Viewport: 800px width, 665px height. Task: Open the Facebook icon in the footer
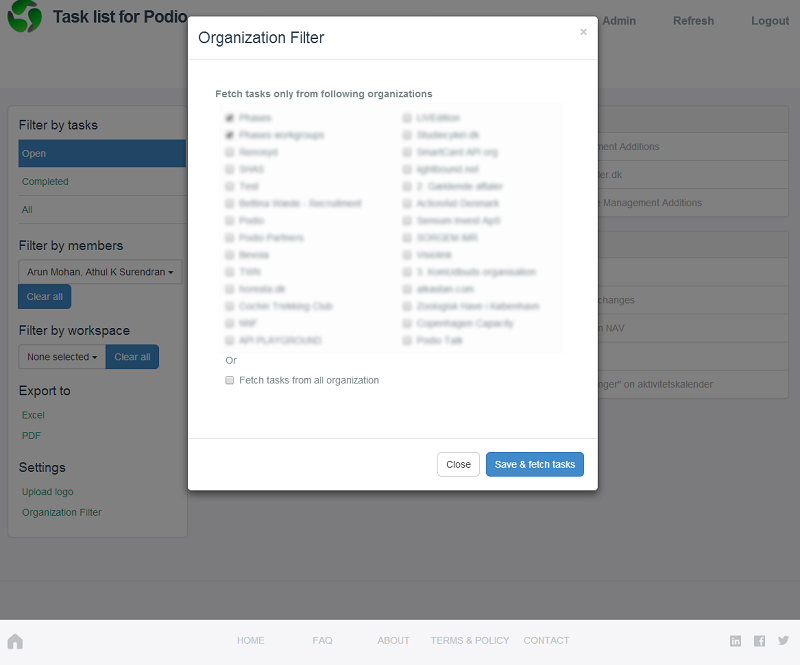[x=760, y=641]
